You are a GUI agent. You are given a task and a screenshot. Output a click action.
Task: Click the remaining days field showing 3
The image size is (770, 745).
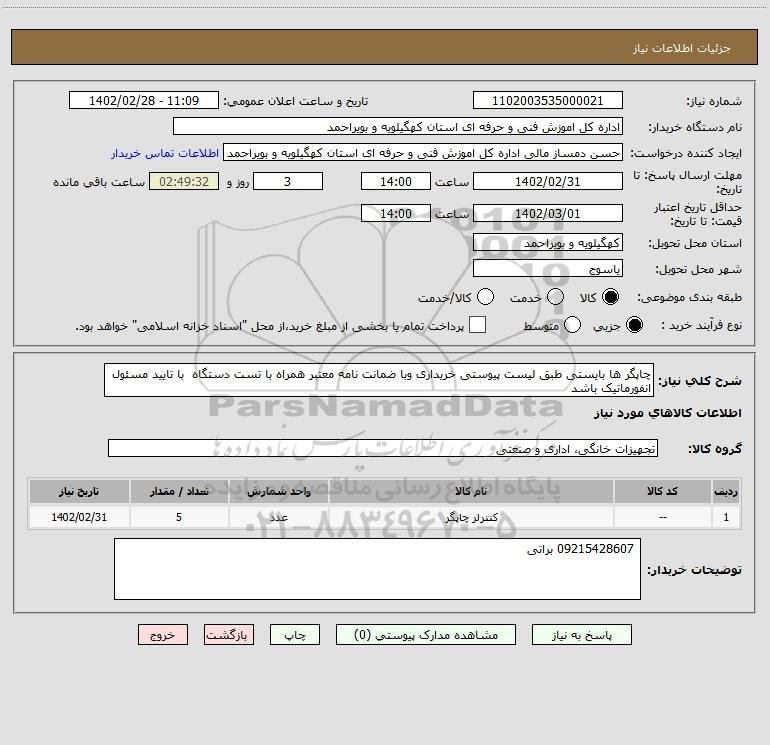pyautogui.click(x=288, y=181)
